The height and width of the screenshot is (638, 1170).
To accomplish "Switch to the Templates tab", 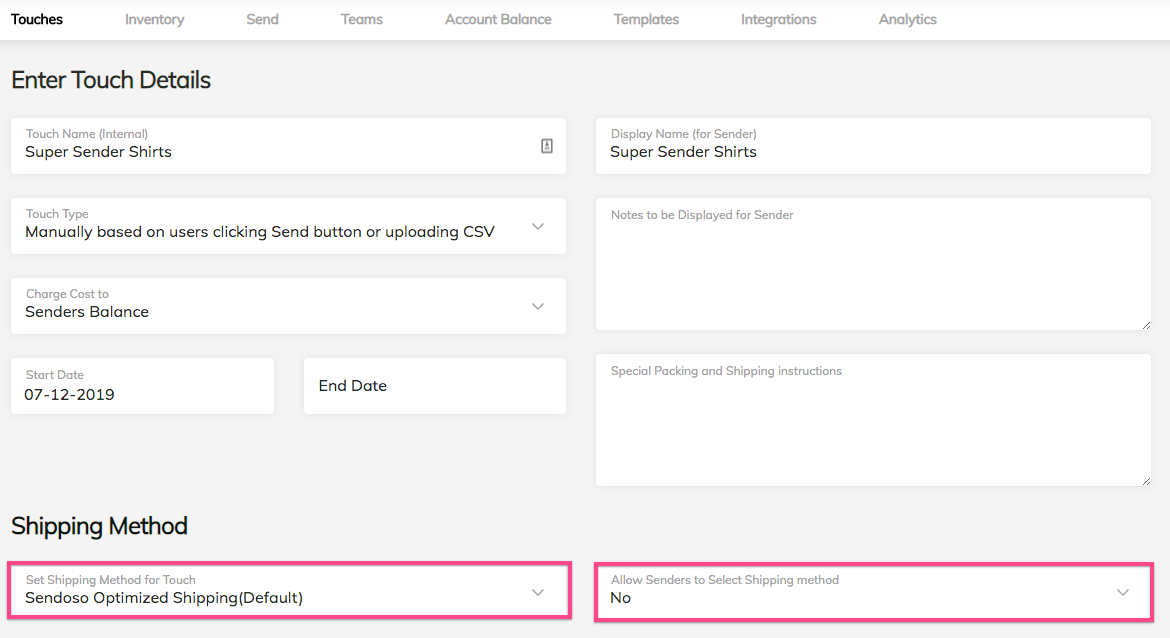I will point(646,19).
